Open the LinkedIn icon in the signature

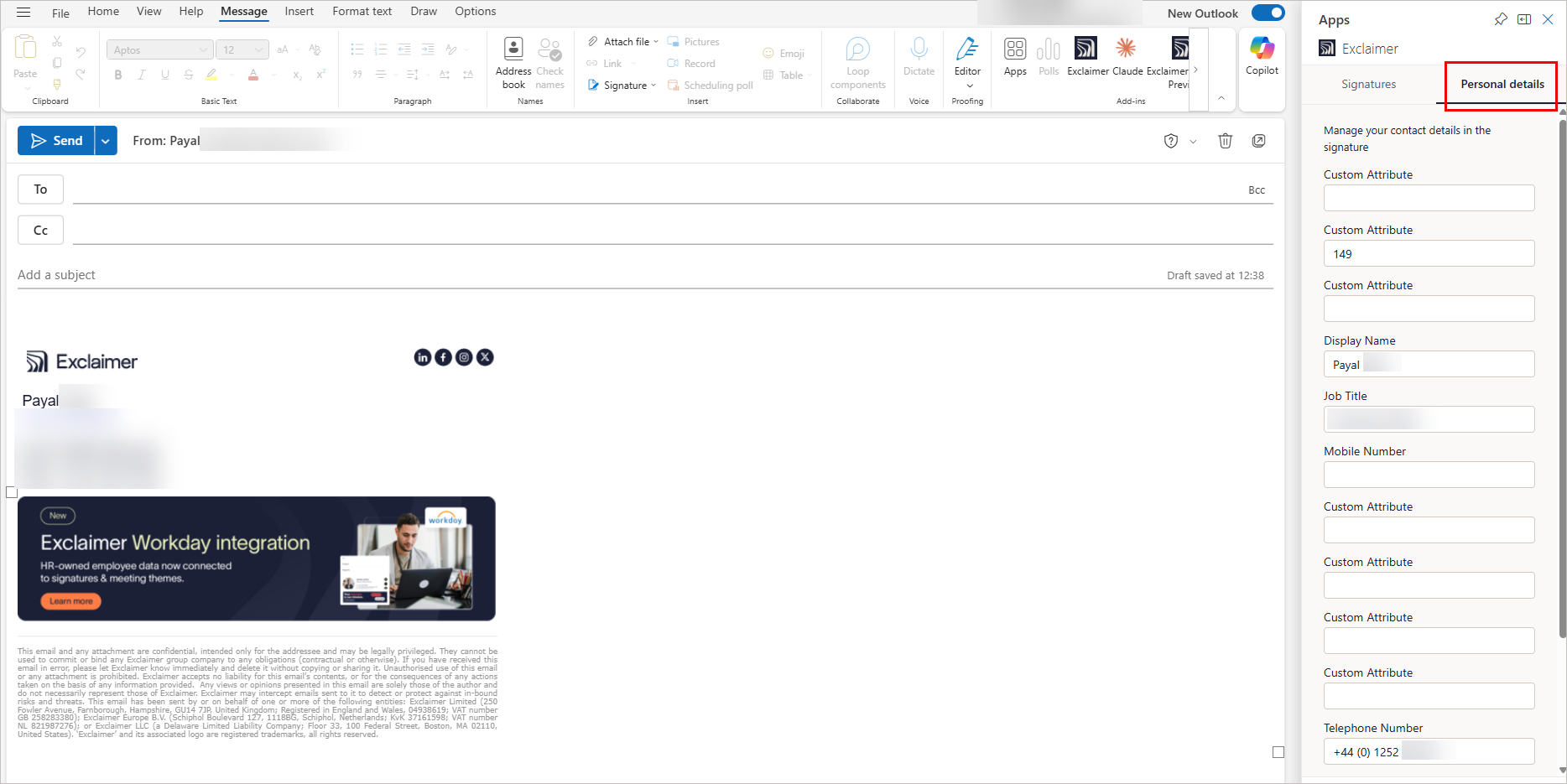click(423, 357)
